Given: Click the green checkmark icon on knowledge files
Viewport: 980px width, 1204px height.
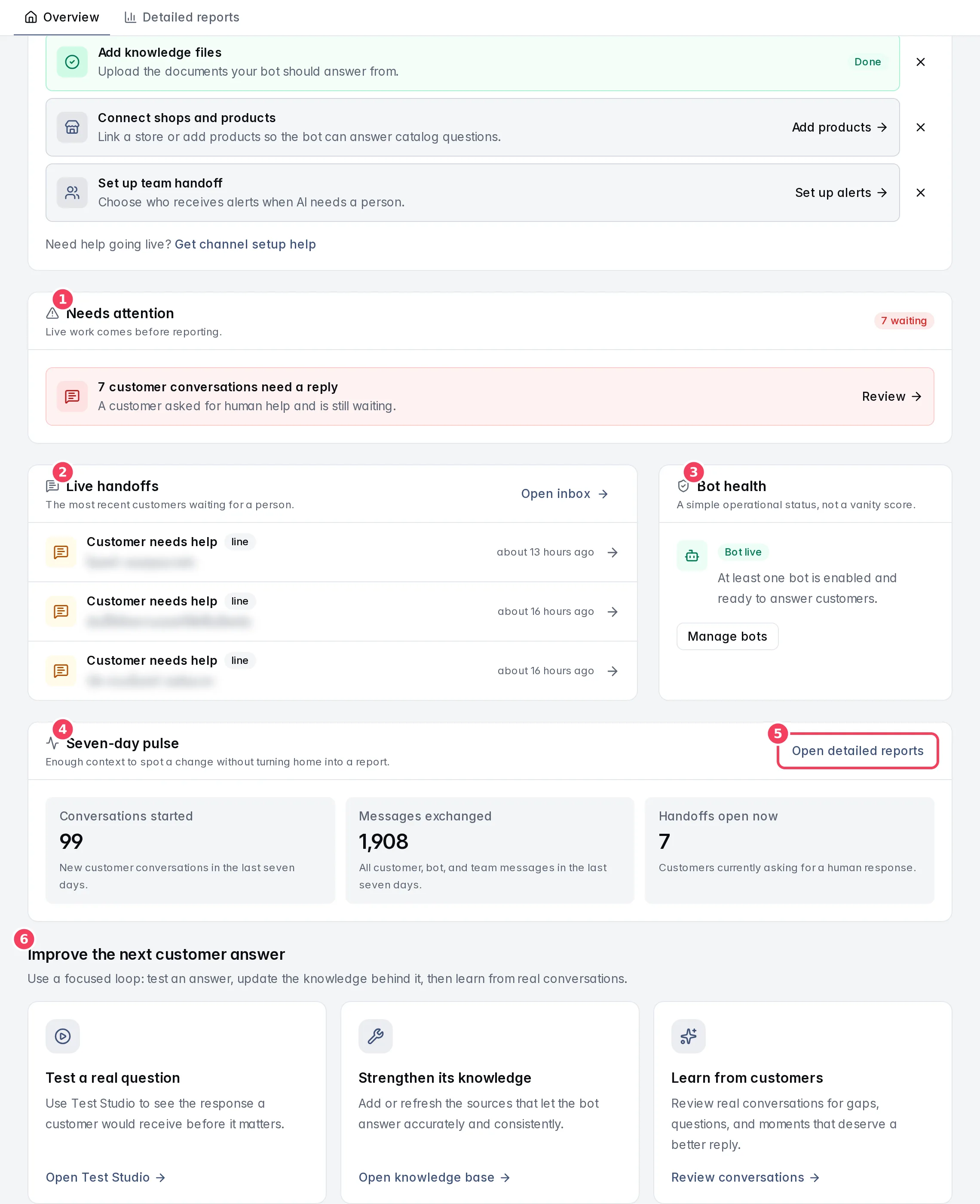Looking at the screenshot, I should [72, 61].
